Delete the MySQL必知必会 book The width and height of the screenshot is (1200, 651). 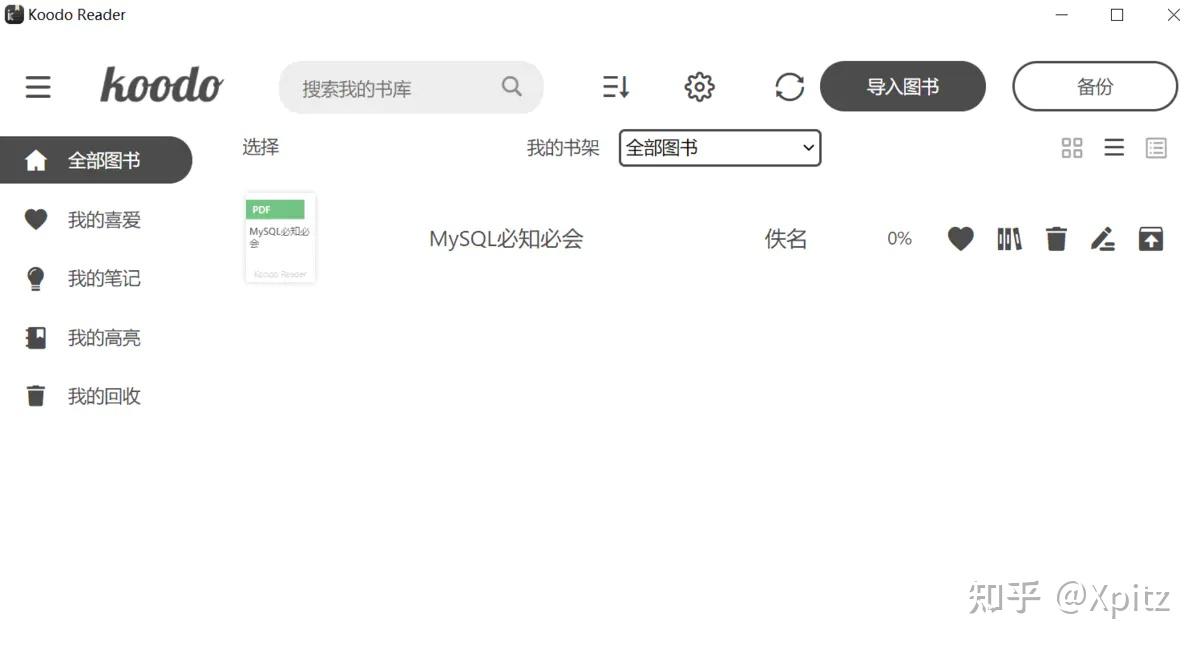click(1057, 239)
